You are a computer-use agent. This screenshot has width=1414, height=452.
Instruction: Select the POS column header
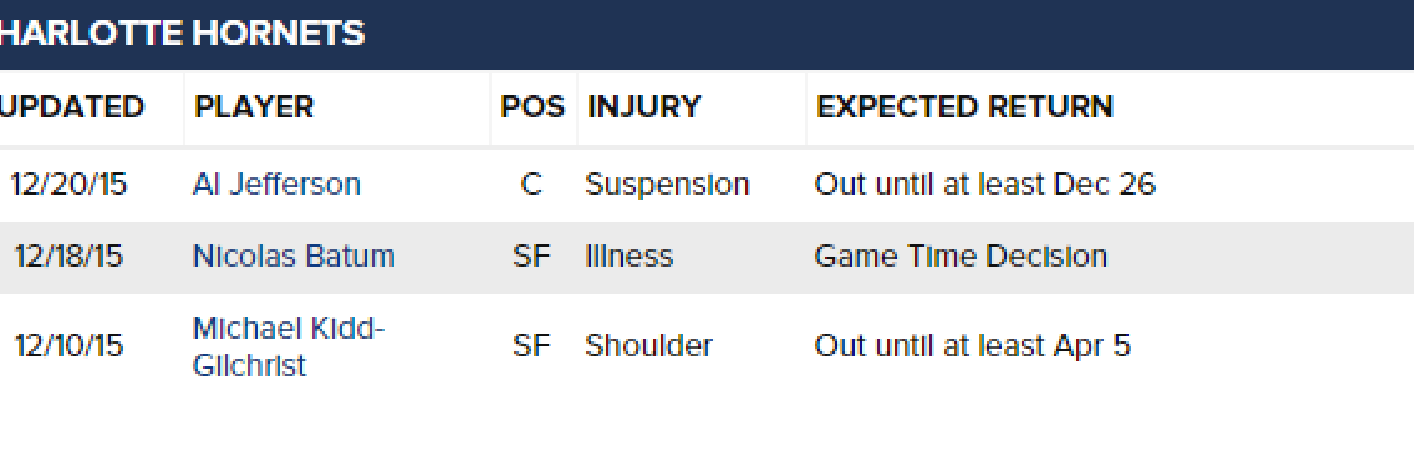click(x=533, y=107)
